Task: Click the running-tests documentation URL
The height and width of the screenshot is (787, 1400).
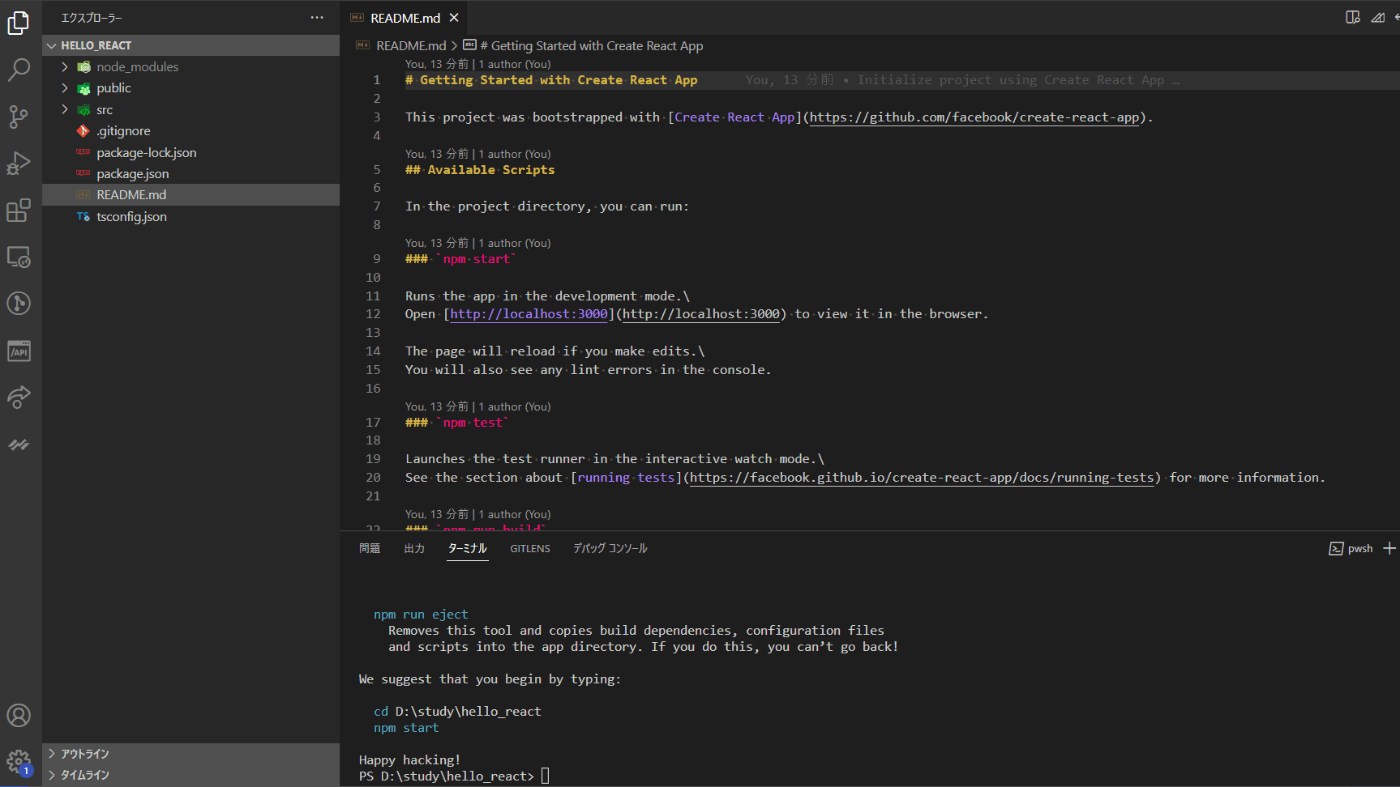Action: coord(922,477)
